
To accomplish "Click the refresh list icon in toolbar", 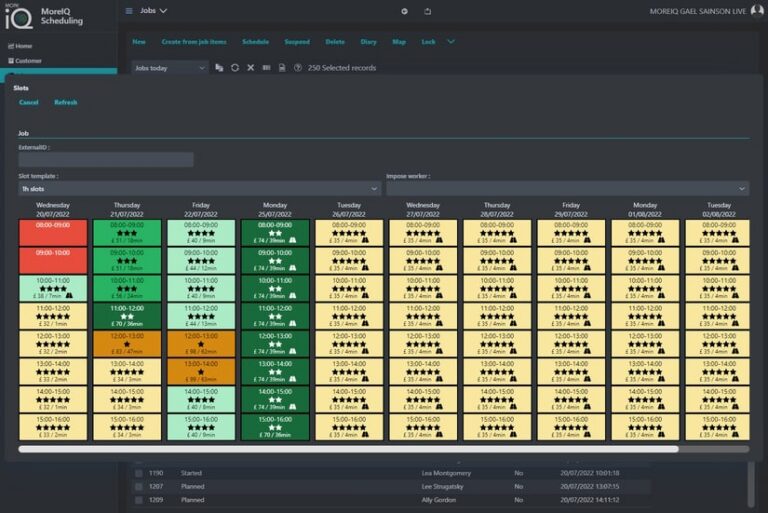I will [x=235, y=68].
